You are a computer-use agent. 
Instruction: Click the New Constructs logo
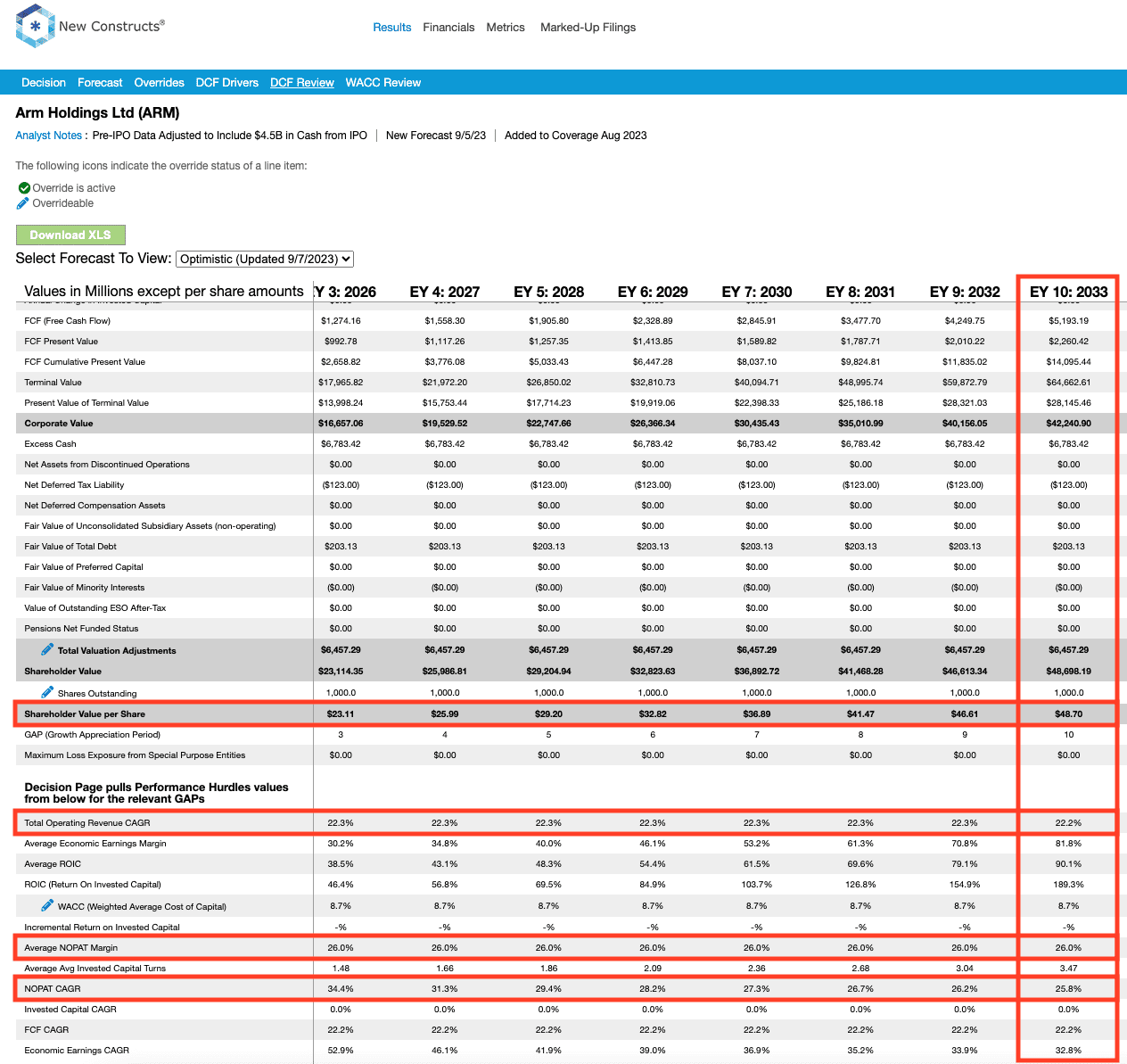90,27
